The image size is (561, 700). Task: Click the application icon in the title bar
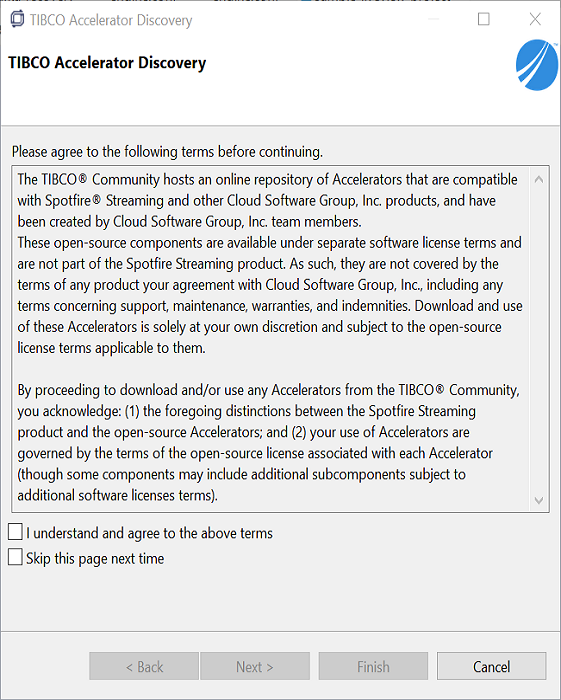point(17,19)
